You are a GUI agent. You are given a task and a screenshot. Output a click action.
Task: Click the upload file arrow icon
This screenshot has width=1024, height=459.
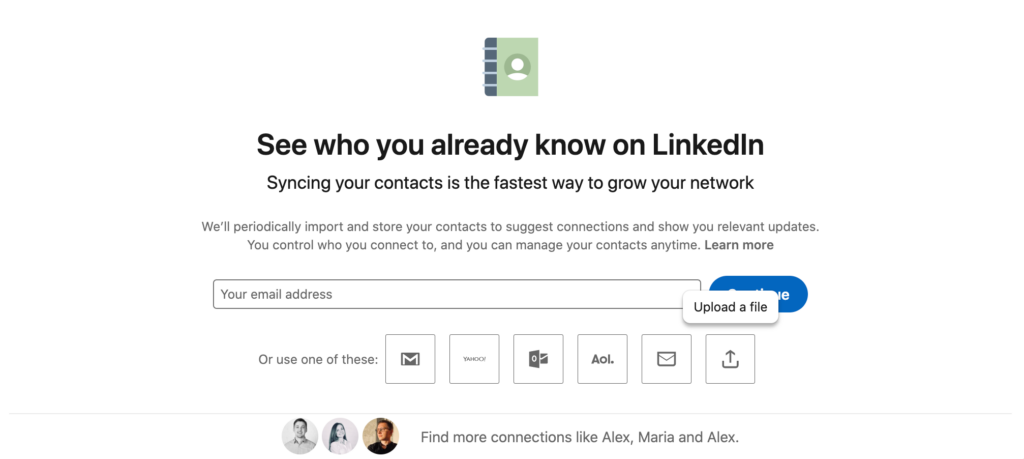(730, 359)
